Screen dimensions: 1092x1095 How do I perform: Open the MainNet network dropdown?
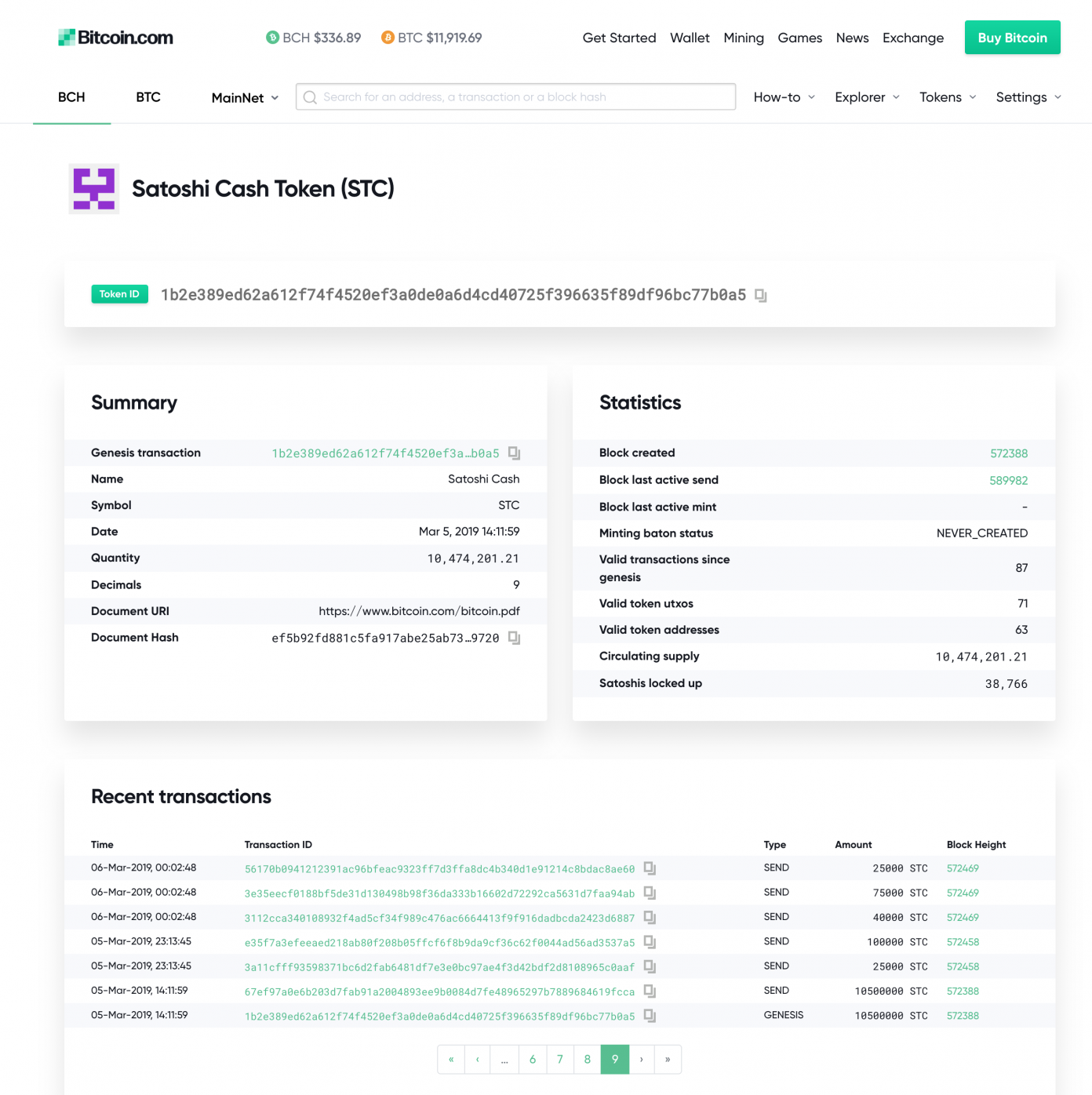pos(244,97)
